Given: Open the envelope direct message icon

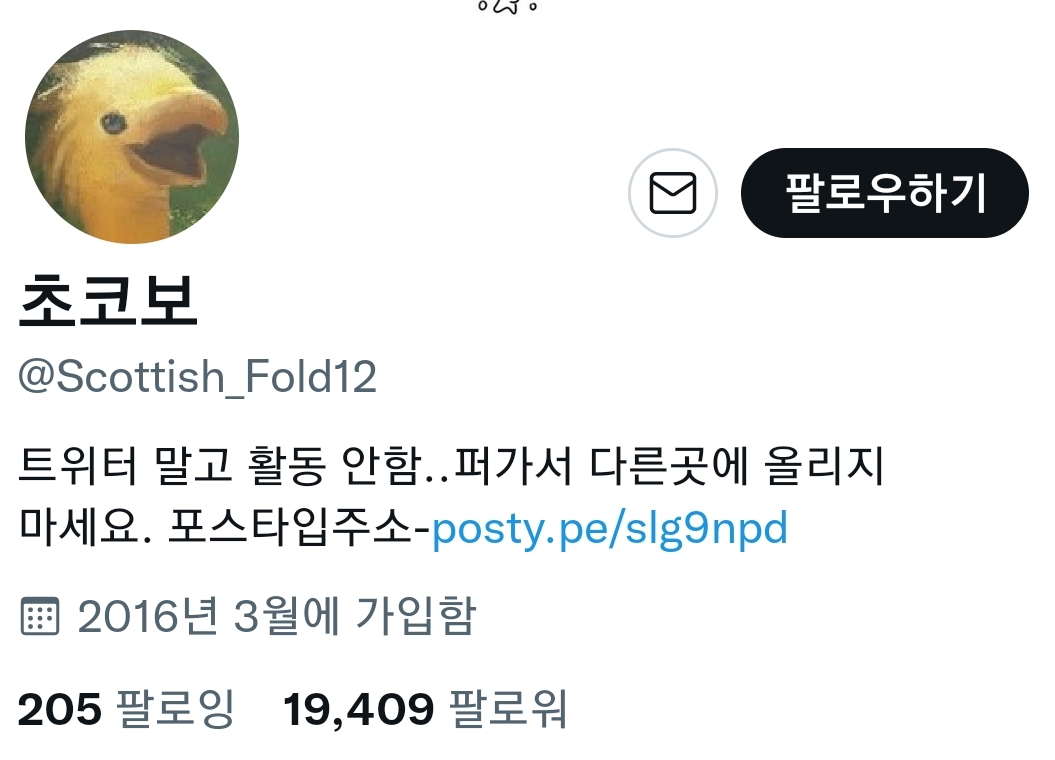Looking at the screenshot, I should 672,193.
